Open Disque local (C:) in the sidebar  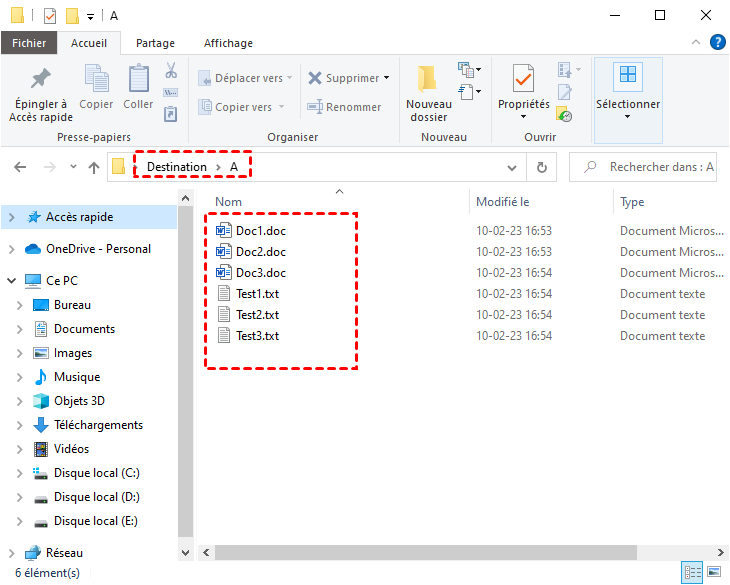pos(96,473)
